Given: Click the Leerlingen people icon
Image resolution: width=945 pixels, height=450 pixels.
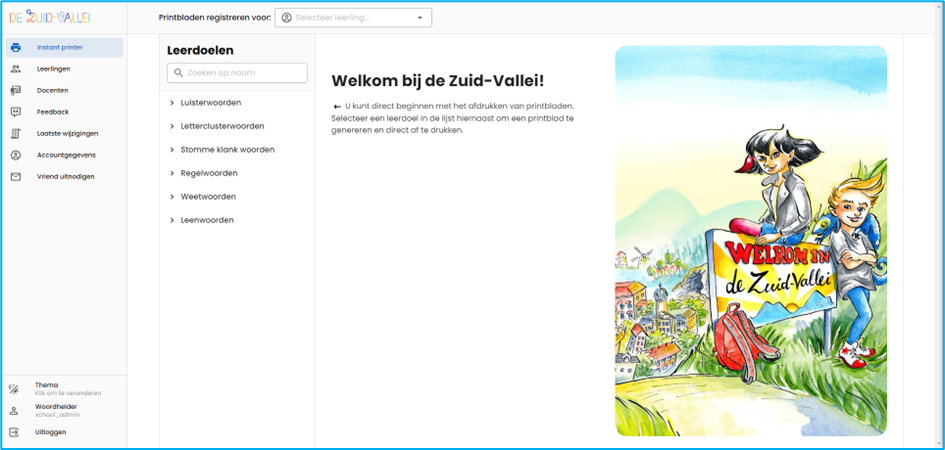Looking at the screenshot, I should tap(16, 69).
